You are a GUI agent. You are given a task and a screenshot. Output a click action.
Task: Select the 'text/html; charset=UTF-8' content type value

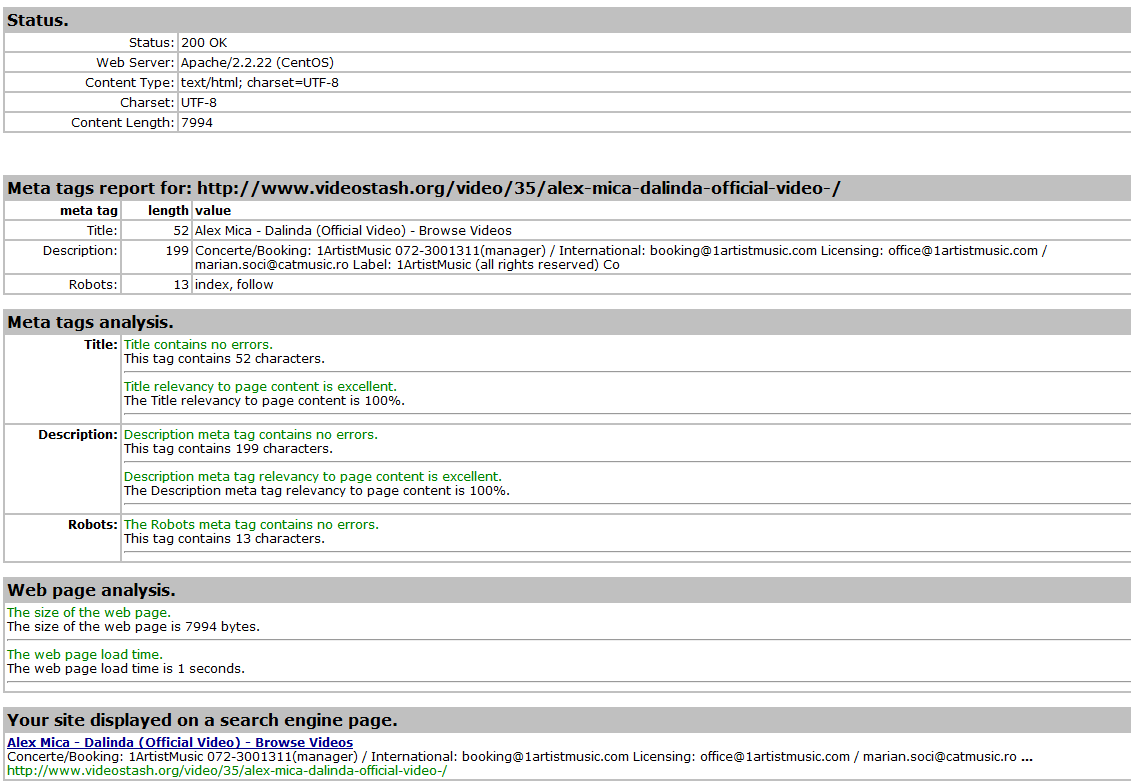click(259, 83)
